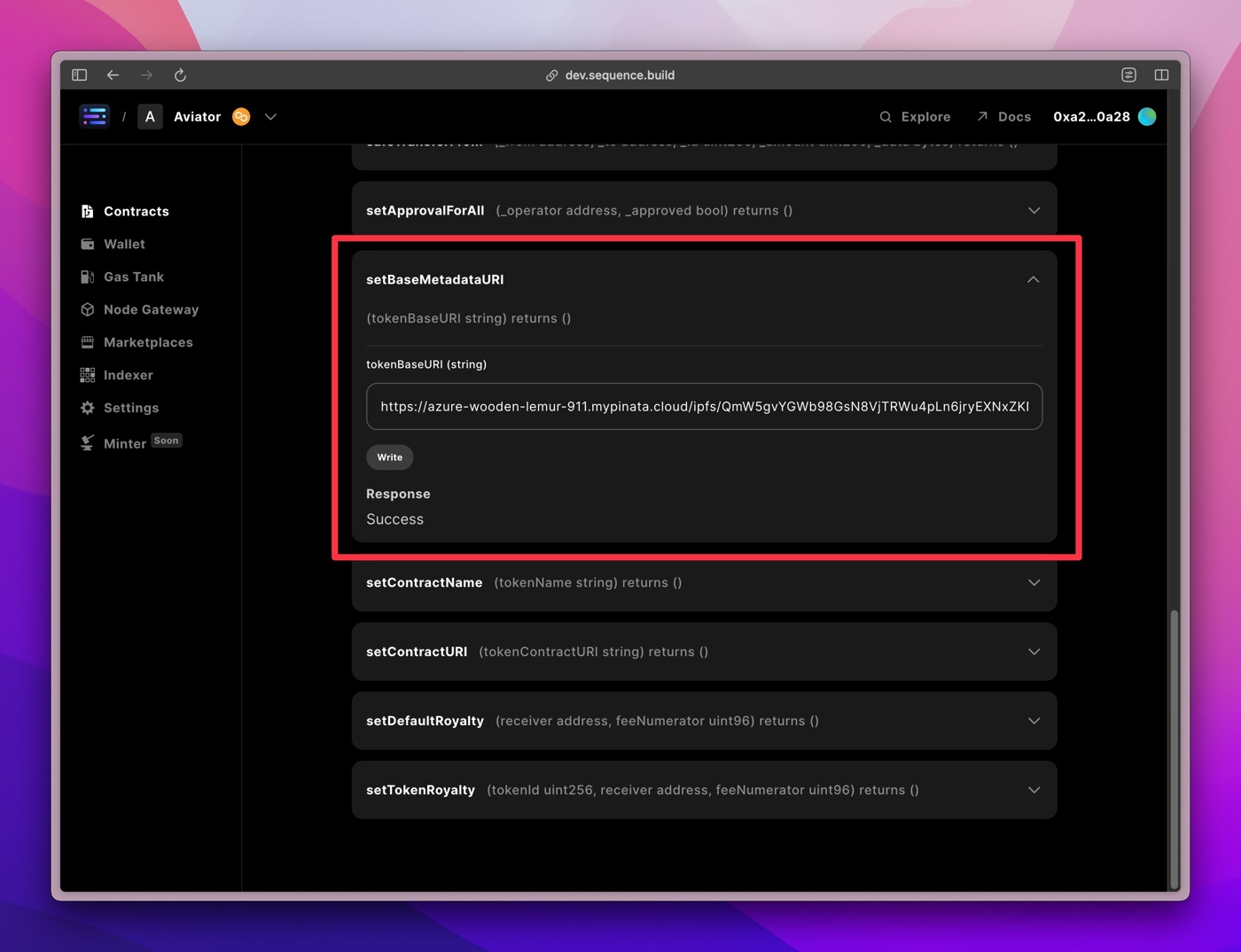
Task: Open Settings via the gear icon
Action: [88, 408]
